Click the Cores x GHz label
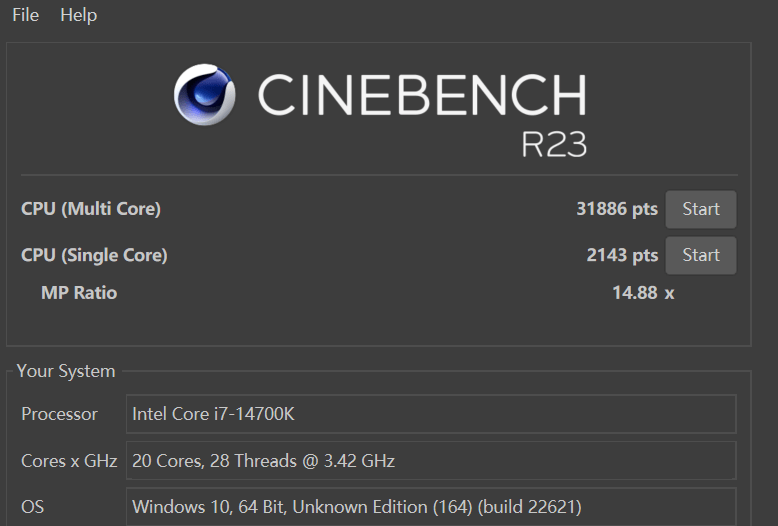Image resolution: width=778 pixels, height=526 pixels. [x=69, y=461]
